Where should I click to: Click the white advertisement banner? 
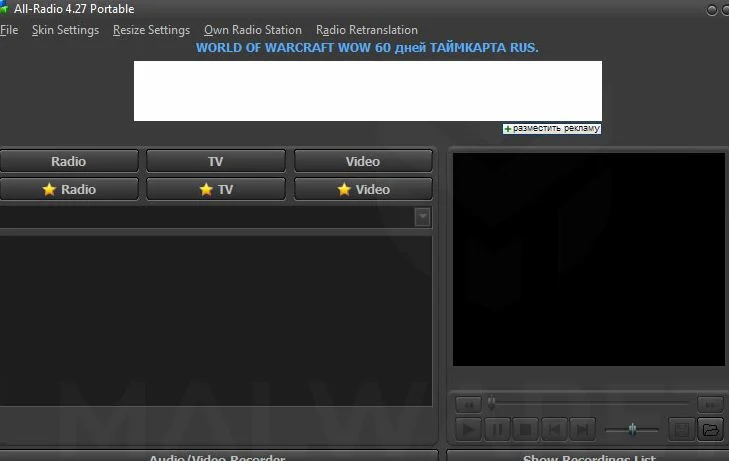pyautogui.click(x=368, y=91)
